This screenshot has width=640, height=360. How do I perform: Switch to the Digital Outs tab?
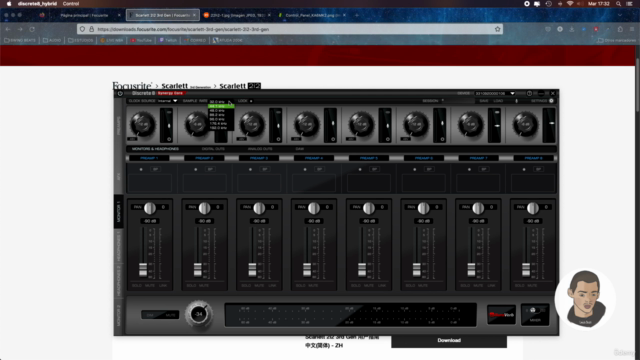(213, 149)
